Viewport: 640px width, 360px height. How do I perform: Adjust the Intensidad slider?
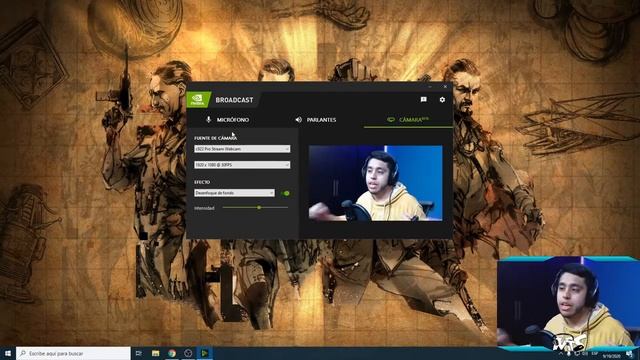[x=256, y=208]
